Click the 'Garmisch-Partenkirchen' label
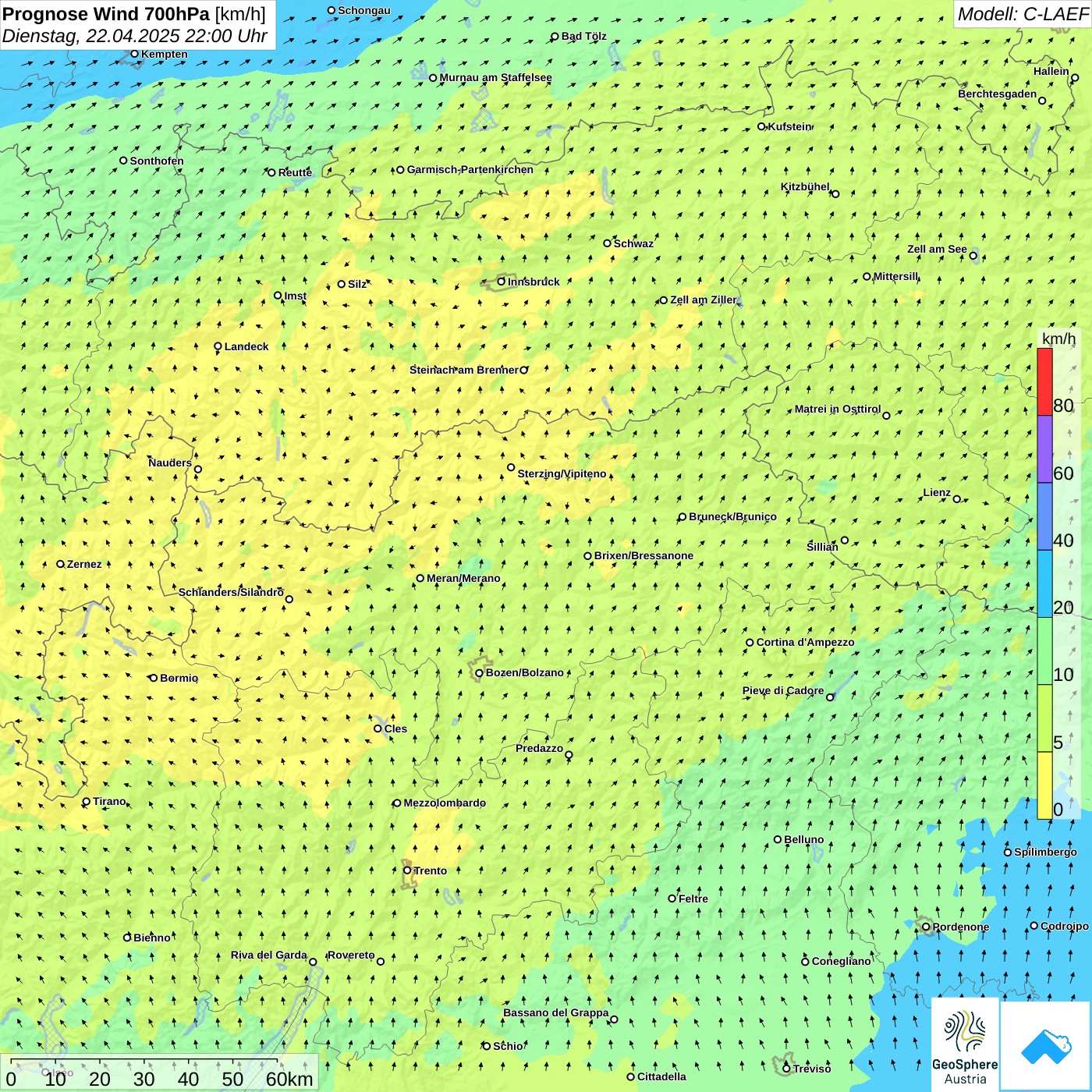 click(x=470, y=169)
